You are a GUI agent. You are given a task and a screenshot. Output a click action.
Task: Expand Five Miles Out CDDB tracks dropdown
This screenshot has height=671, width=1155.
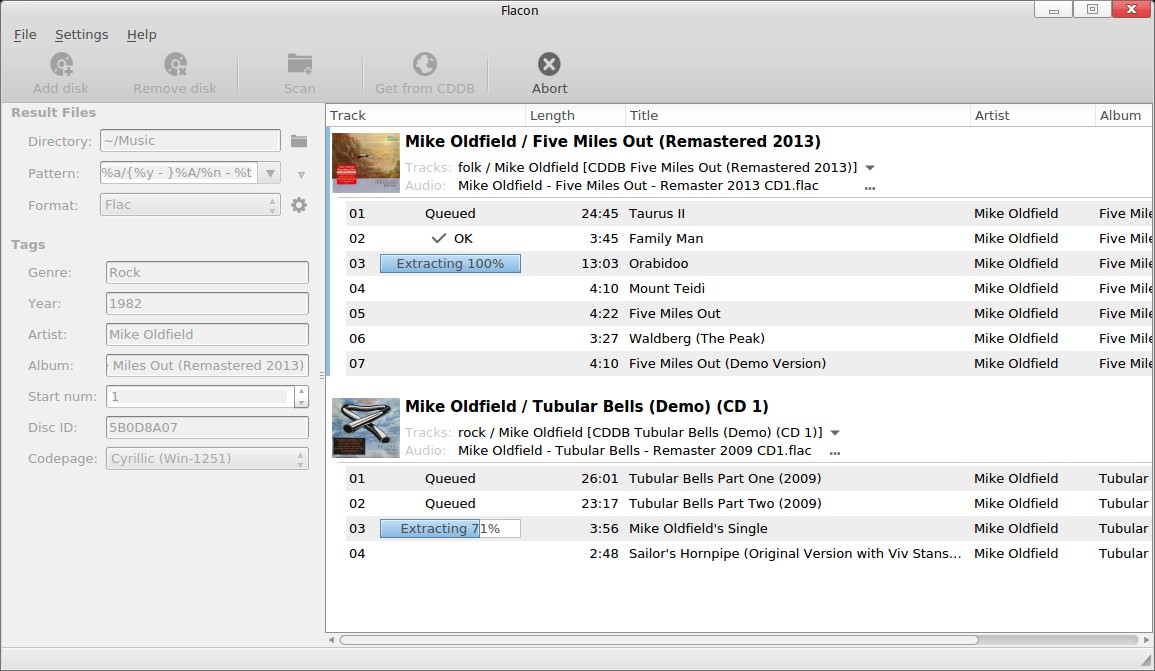870,168
